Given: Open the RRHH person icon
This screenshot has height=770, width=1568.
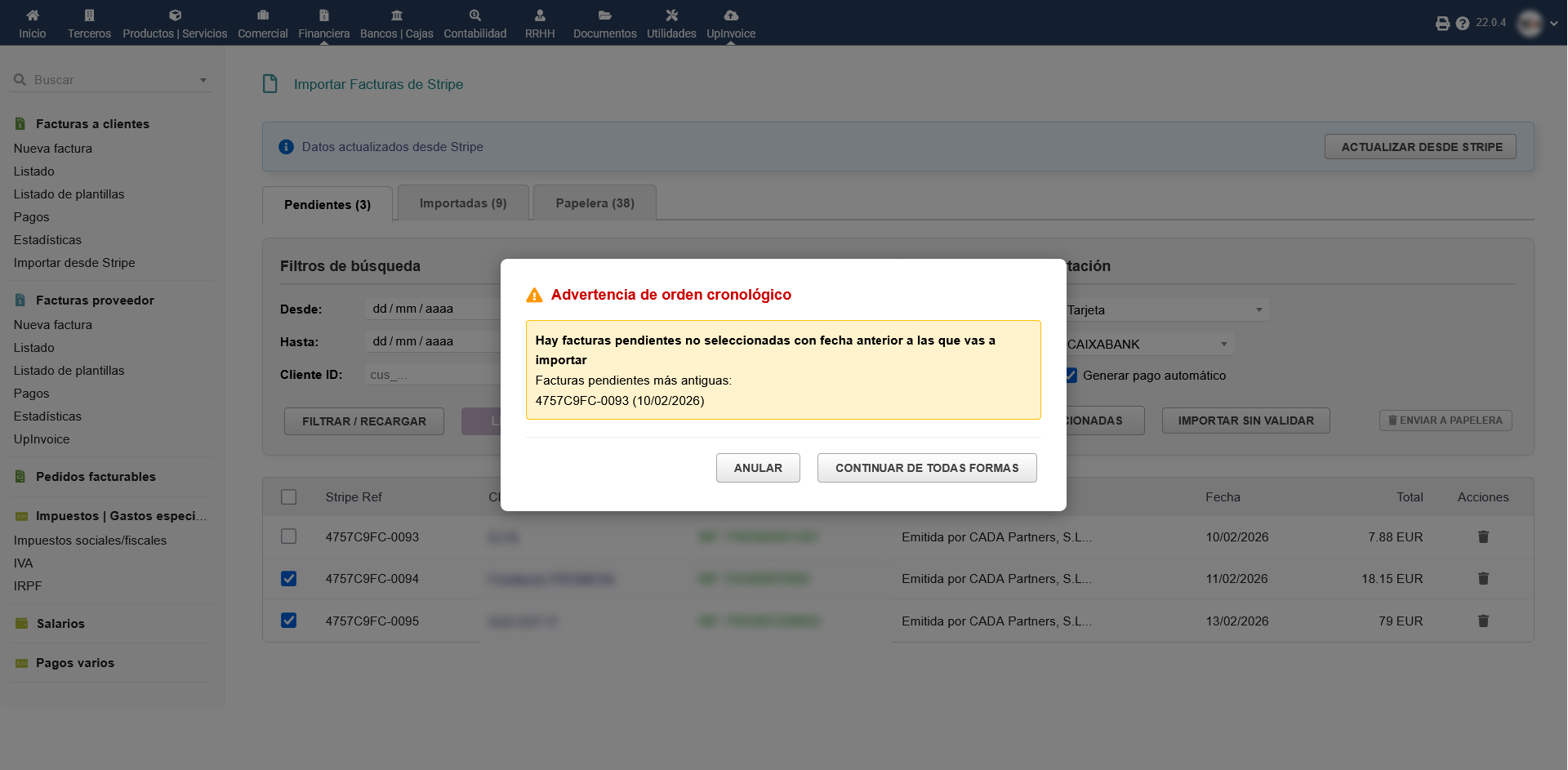Looking at the screenshot, I should click(x=540, y=15).
